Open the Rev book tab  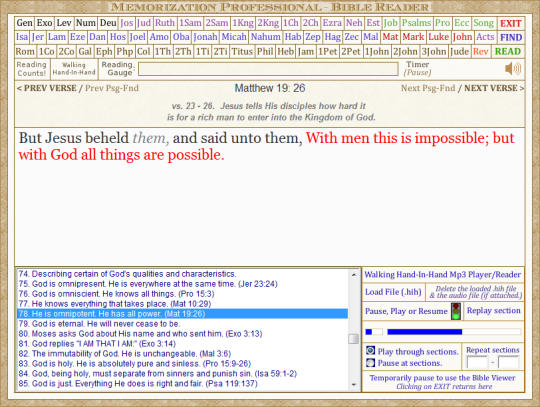(x=481, y=52)
